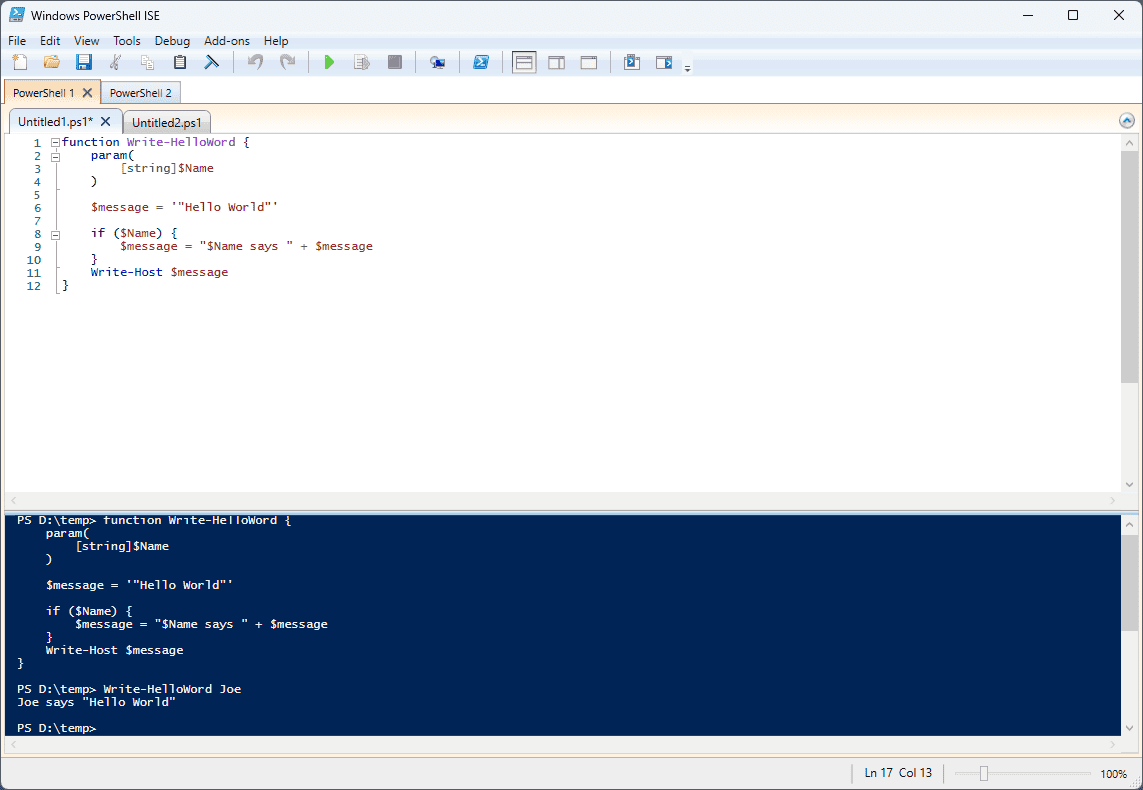
Task: Select the Run Selection toolbar icon
Action: (x=361, y=62)
